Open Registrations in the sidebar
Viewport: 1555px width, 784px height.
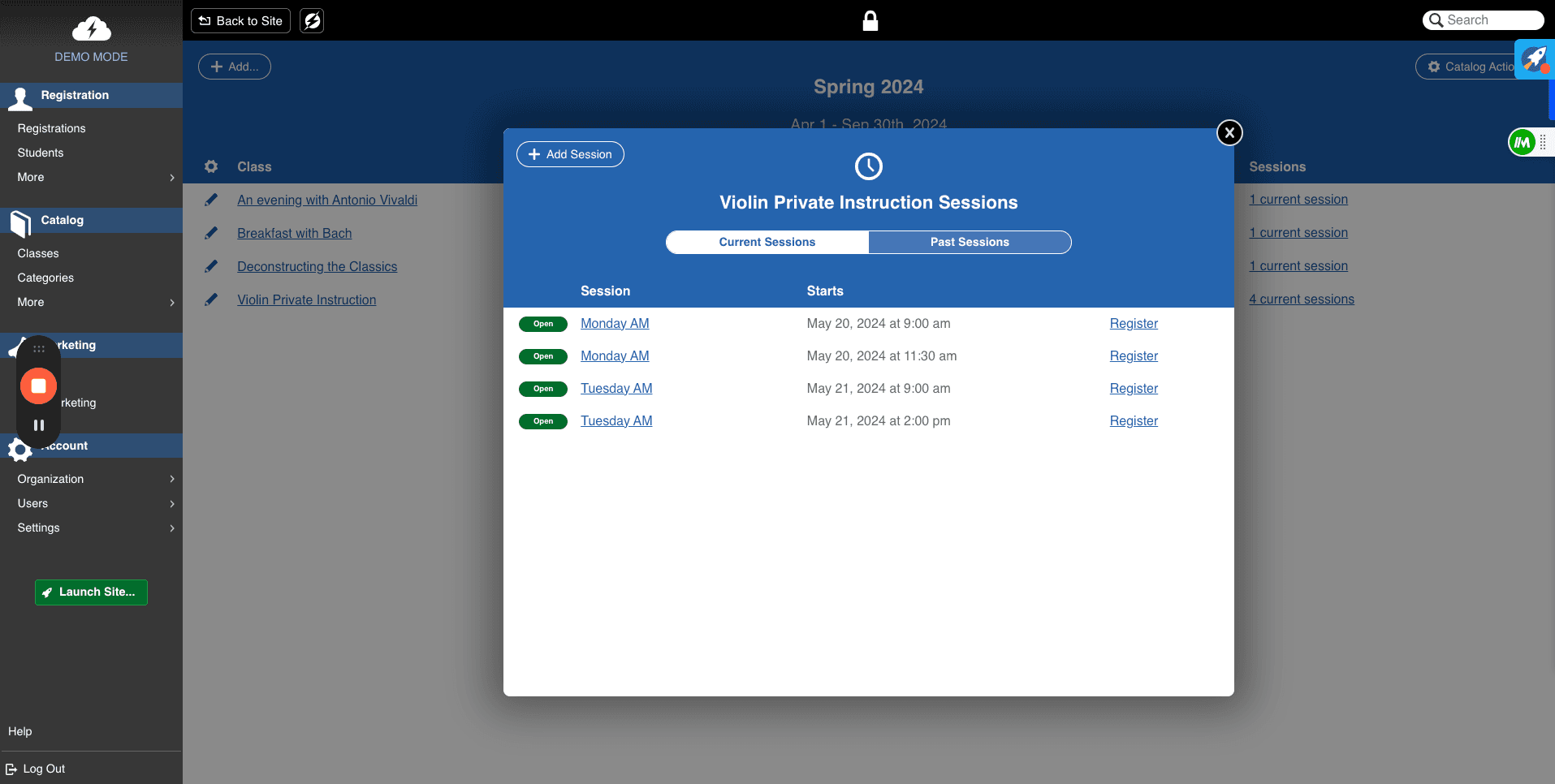tap(51, 128)
